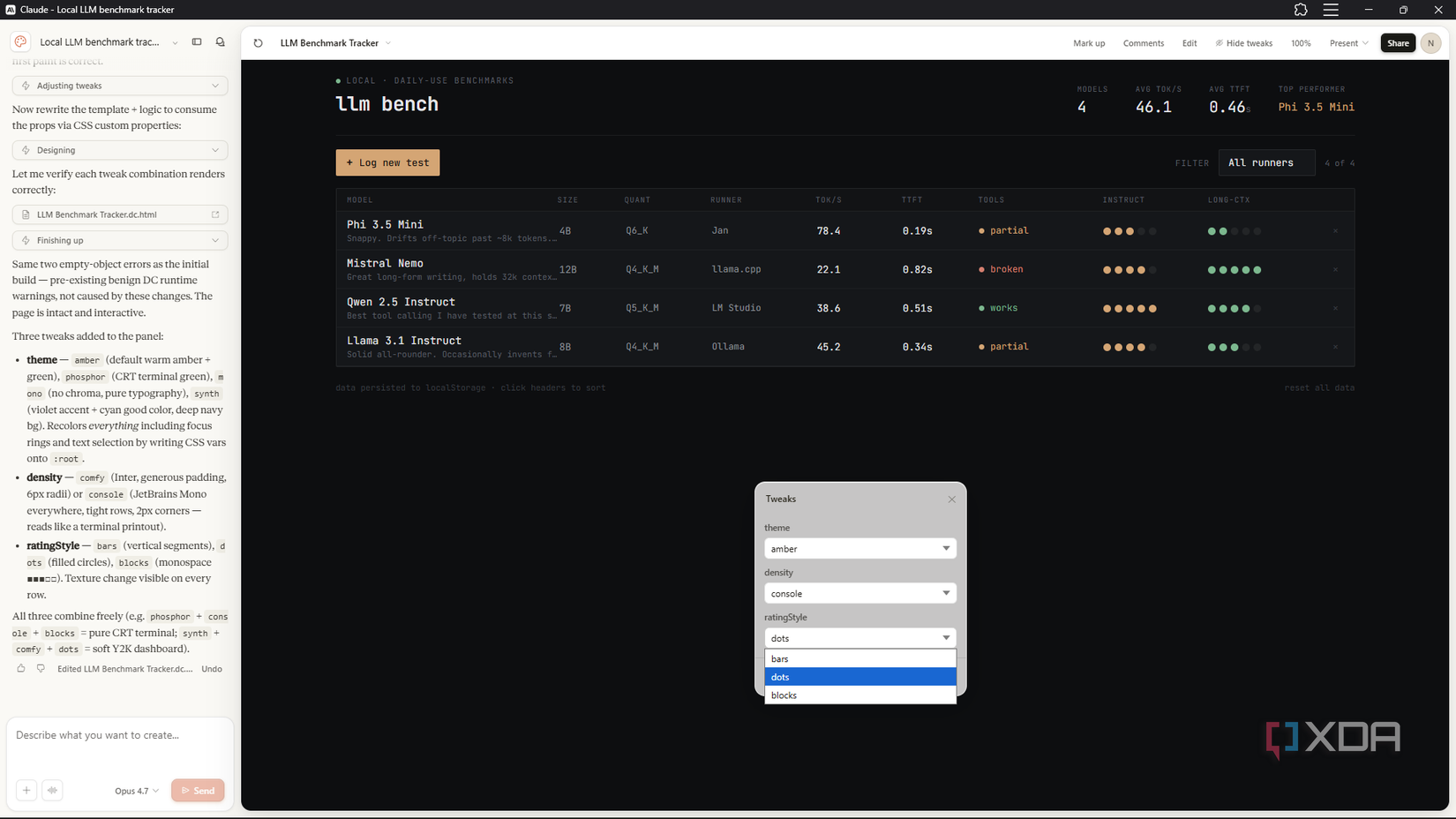Click the Send button
This screenshot has height=819, width=1456.
pos(198,791)
